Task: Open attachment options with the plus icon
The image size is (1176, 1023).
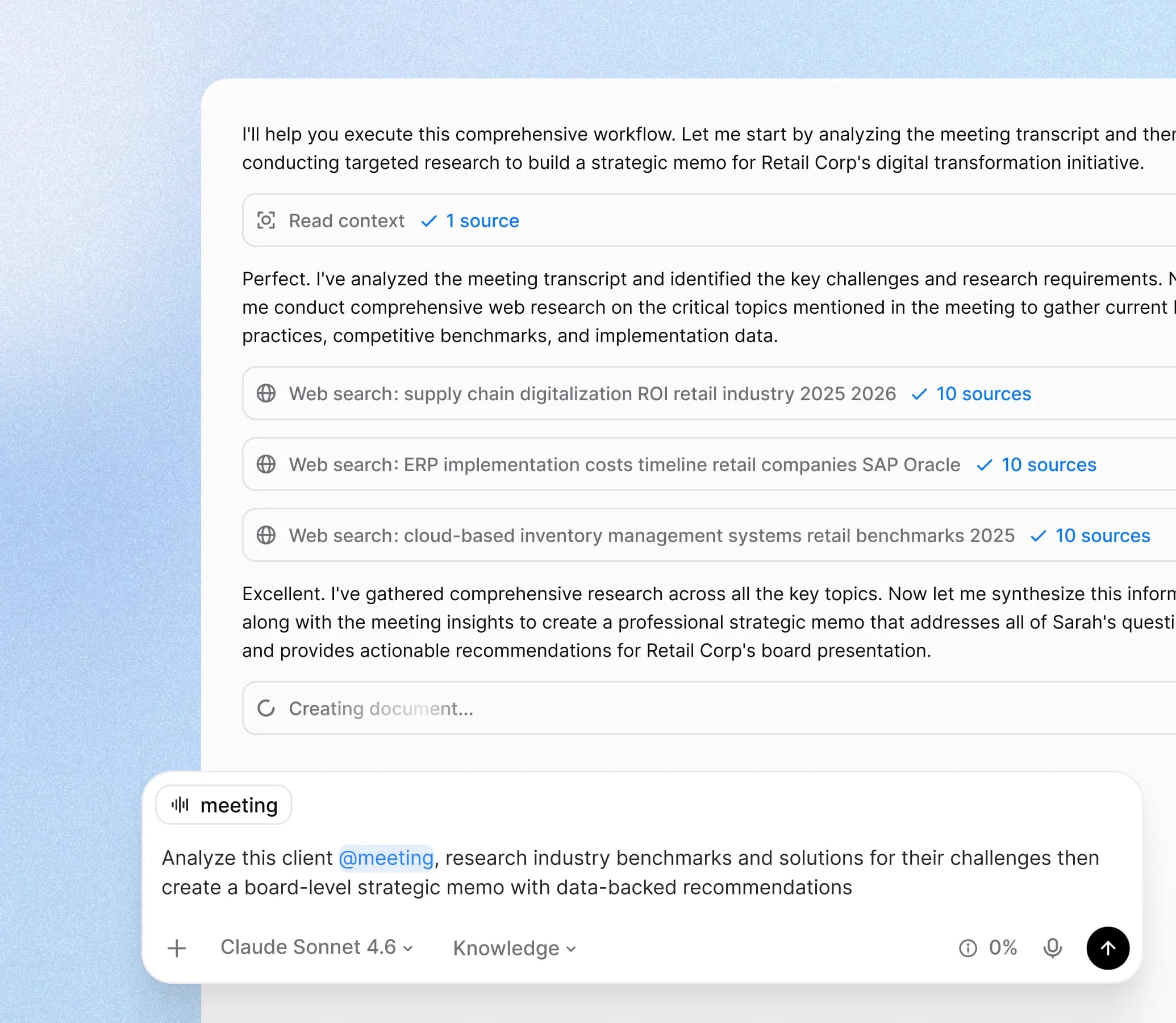Action: (x=176, y=947)
